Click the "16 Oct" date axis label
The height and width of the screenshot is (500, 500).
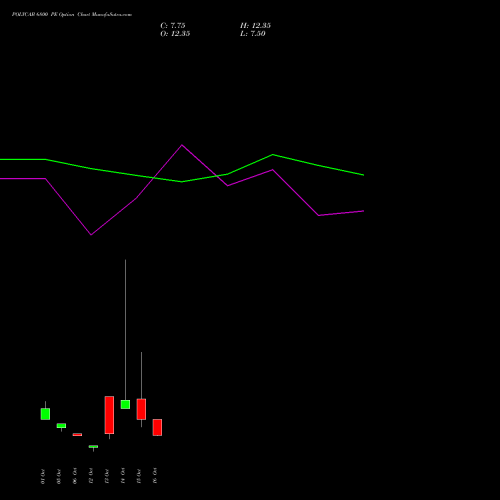[x=155, y=476]
